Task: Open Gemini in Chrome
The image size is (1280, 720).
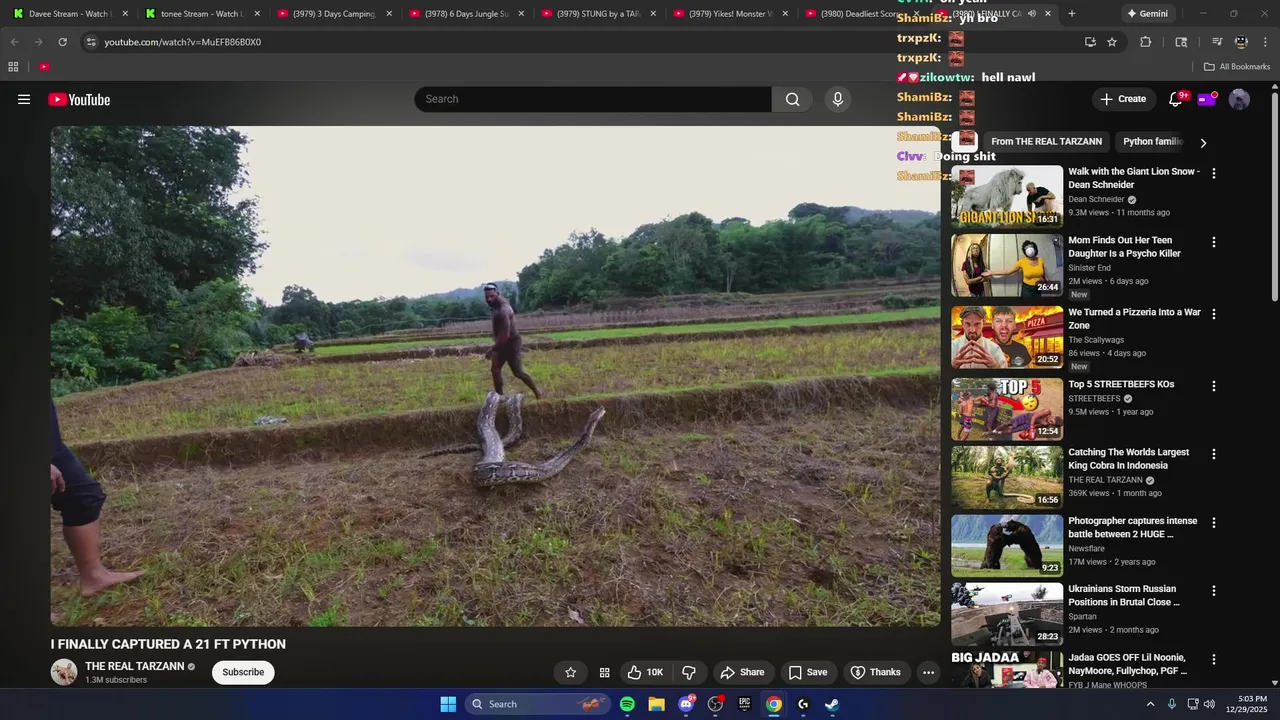Action: (1147, 14)
